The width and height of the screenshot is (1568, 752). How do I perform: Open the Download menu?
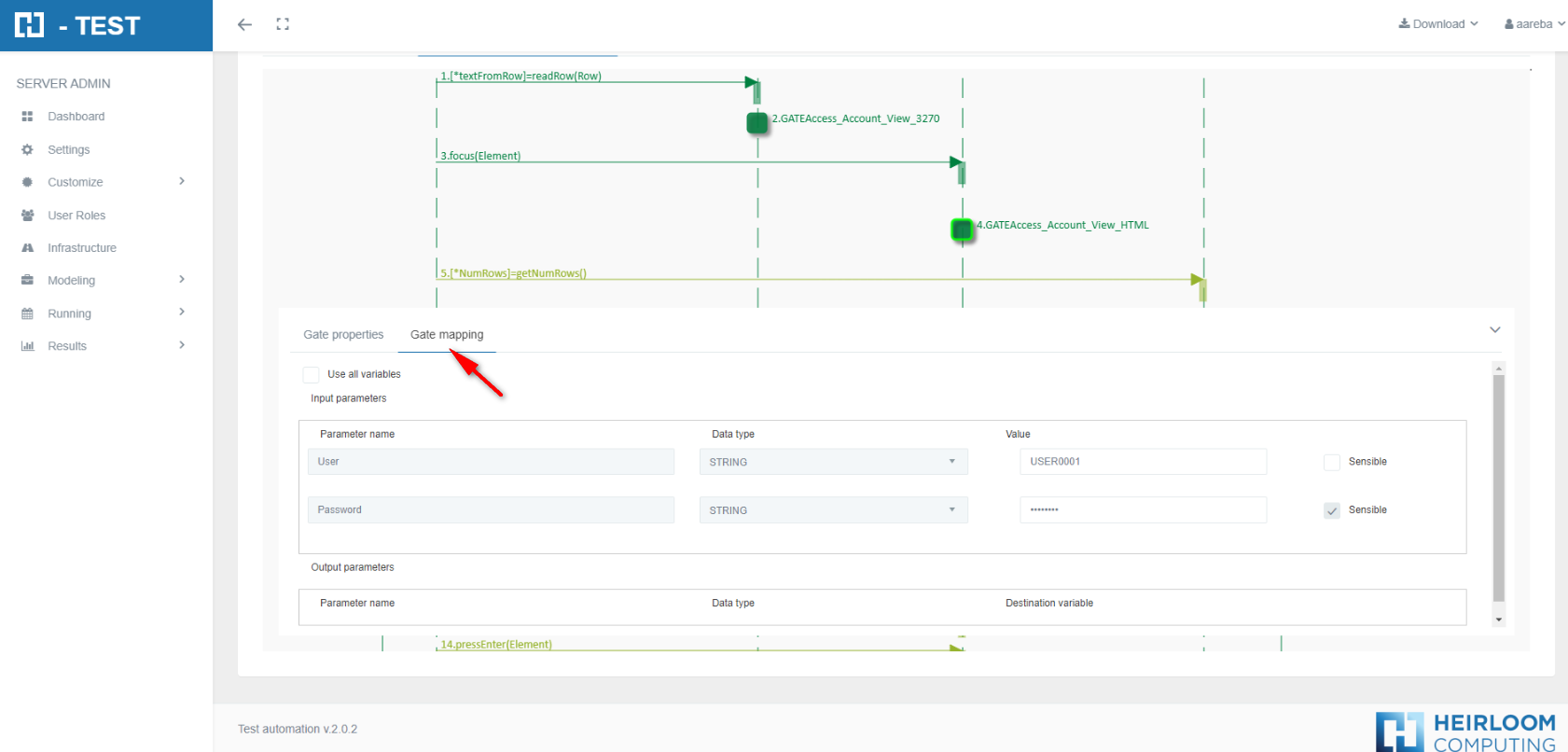pyautogui.click(x=1437, y=24)
